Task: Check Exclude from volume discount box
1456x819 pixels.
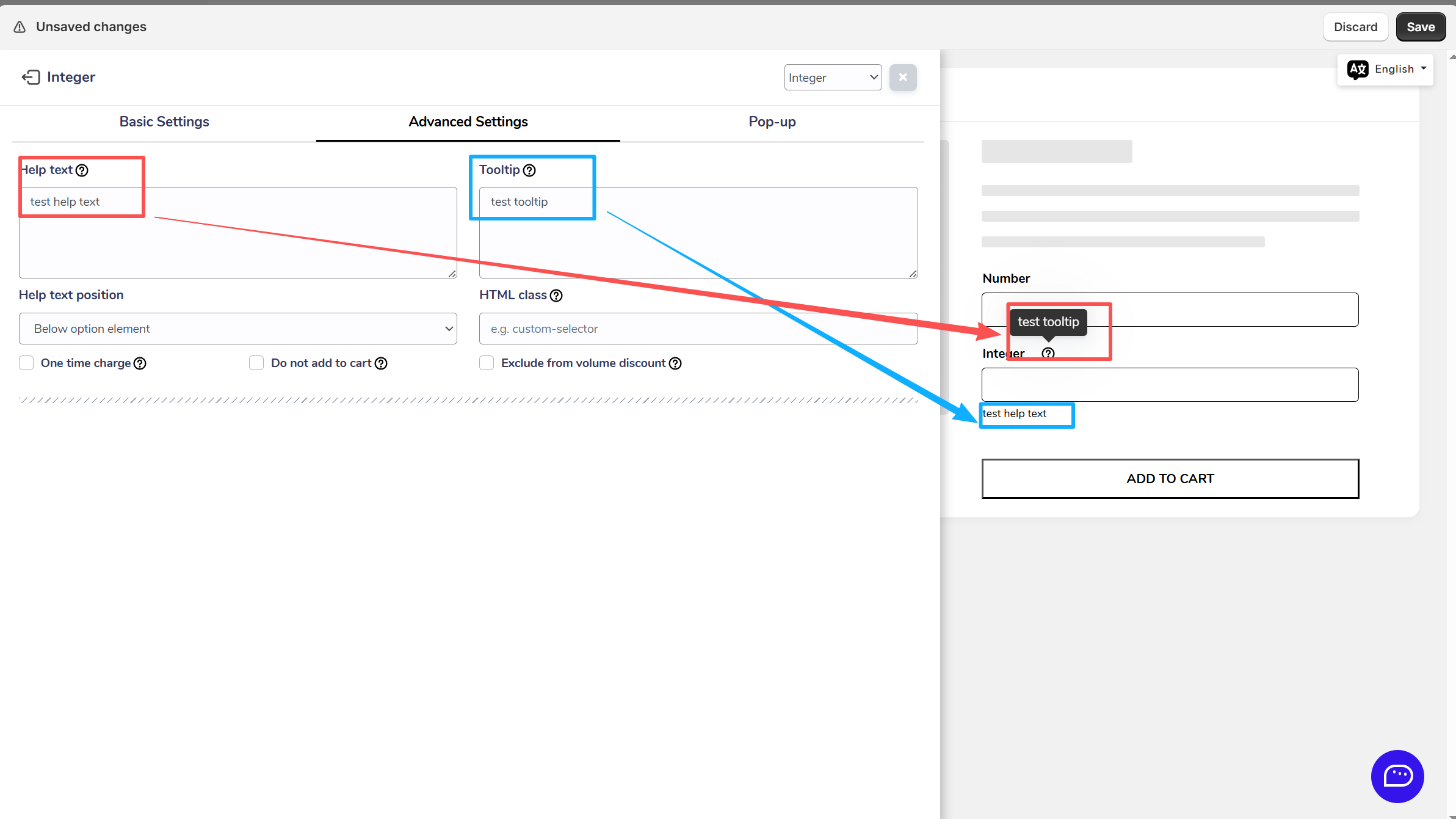Action: tap(487, 363)
